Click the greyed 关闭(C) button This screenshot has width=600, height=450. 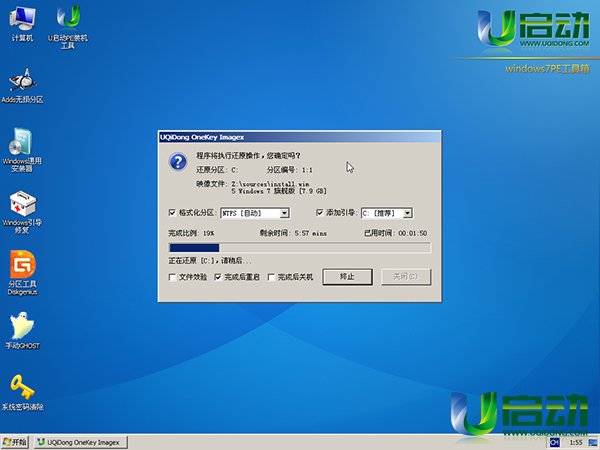(406, 277)
